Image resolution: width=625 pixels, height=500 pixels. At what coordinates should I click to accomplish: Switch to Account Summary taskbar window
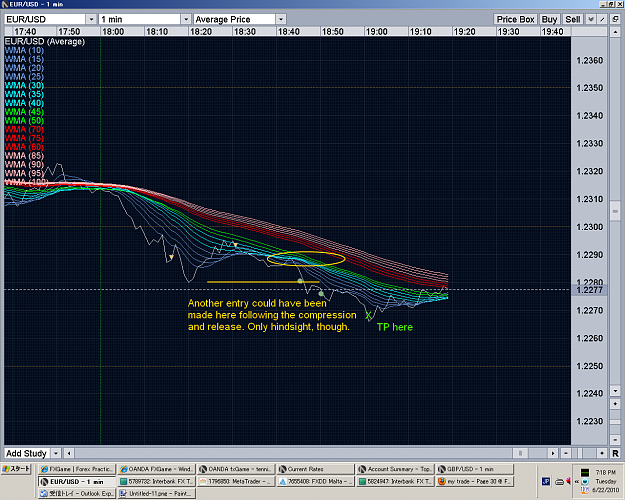(x=394, y=469)
